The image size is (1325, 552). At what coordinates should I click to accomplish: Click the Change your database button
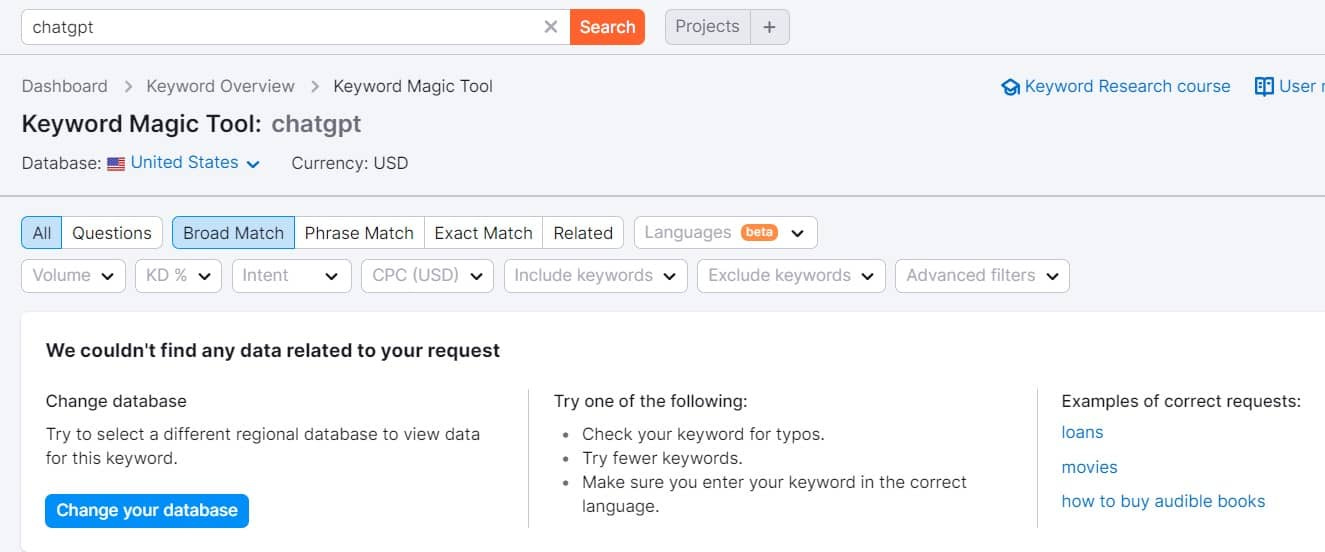click(x=147, y=510)
